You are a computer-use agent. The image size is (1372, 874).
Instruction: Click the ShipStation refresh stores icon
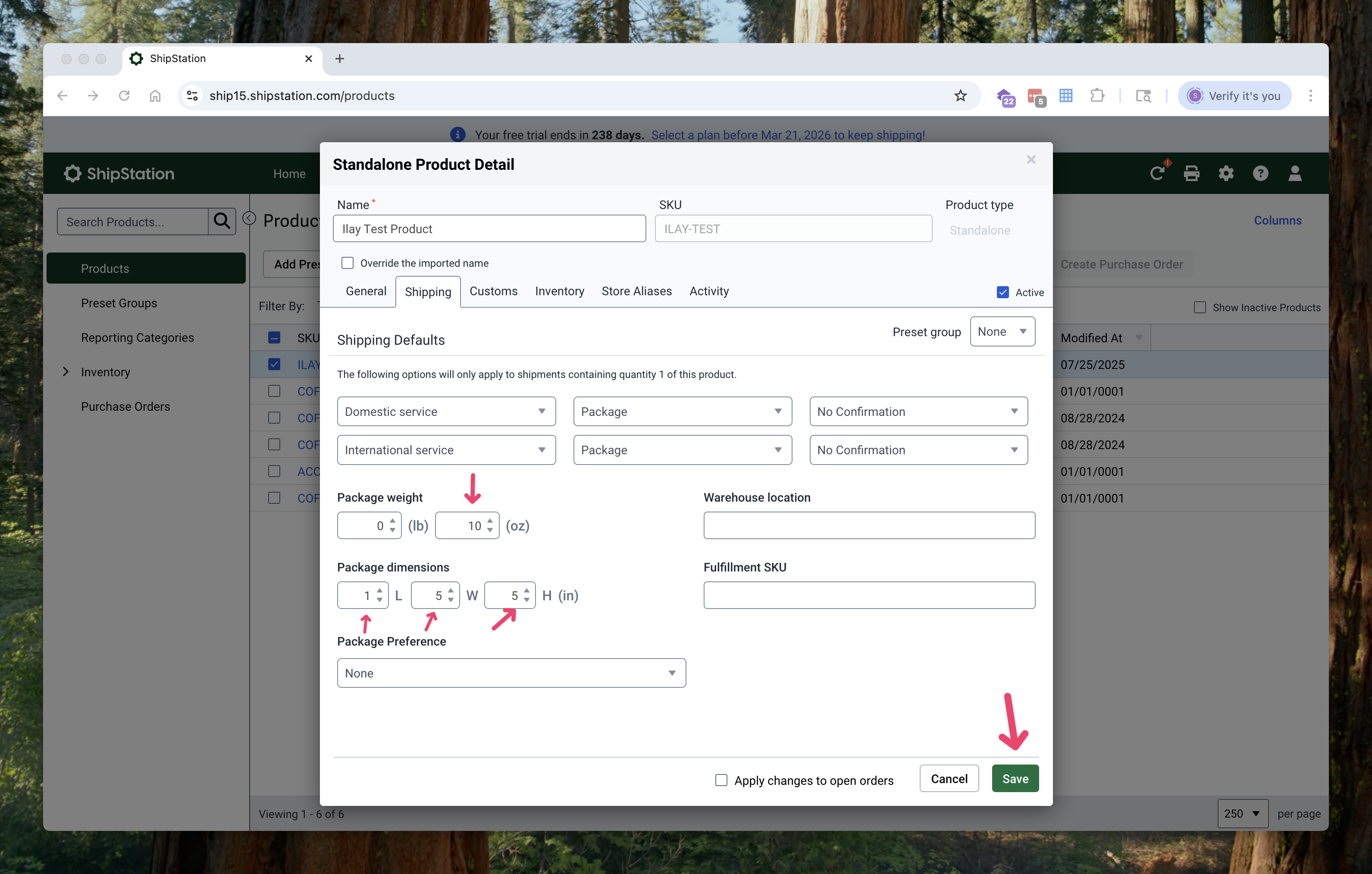(1156, 173)
